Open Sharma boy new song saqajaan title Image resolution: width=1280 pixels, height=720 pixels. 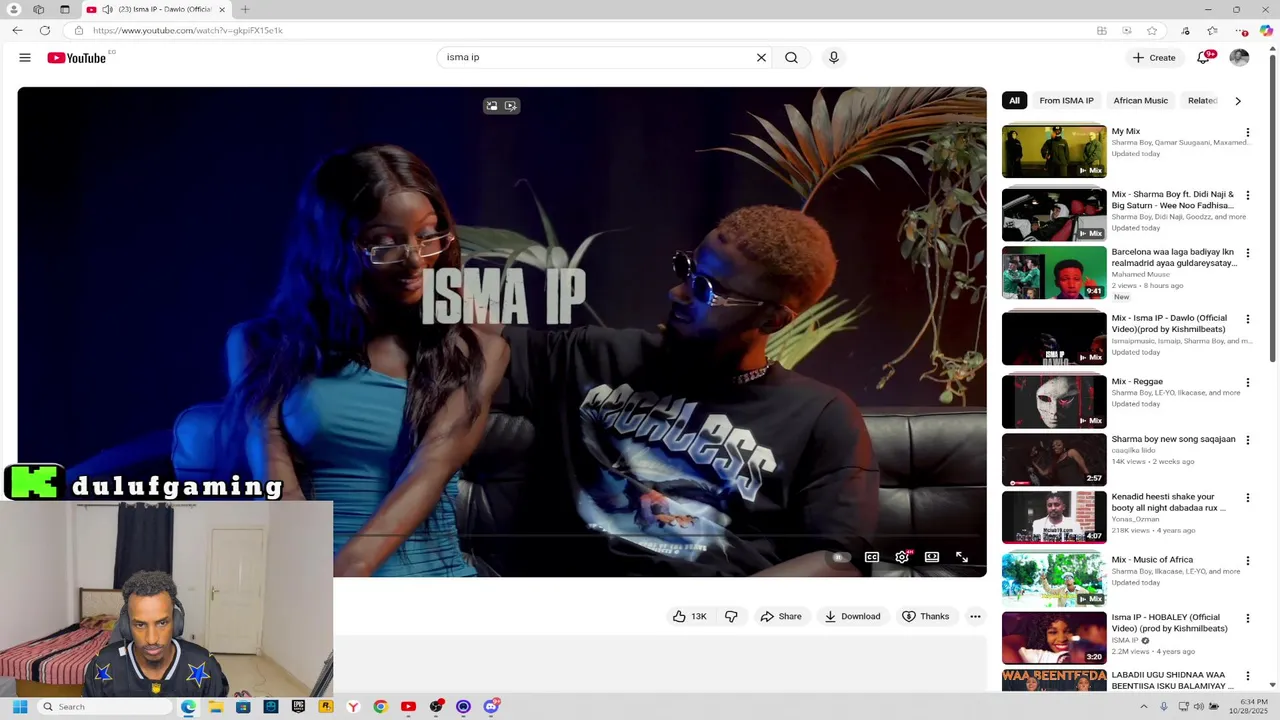tap(1173, 439)
